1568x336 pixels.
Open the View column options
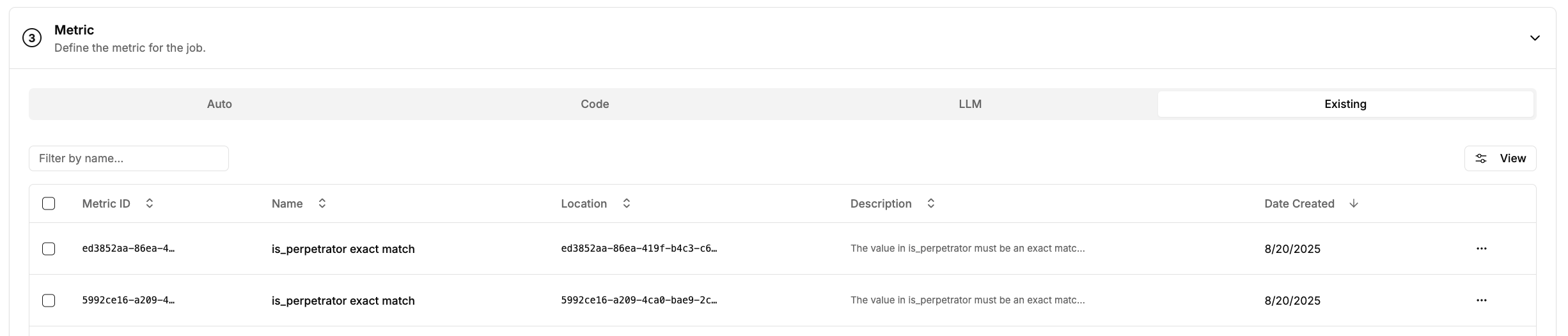tap(1500, 158)
